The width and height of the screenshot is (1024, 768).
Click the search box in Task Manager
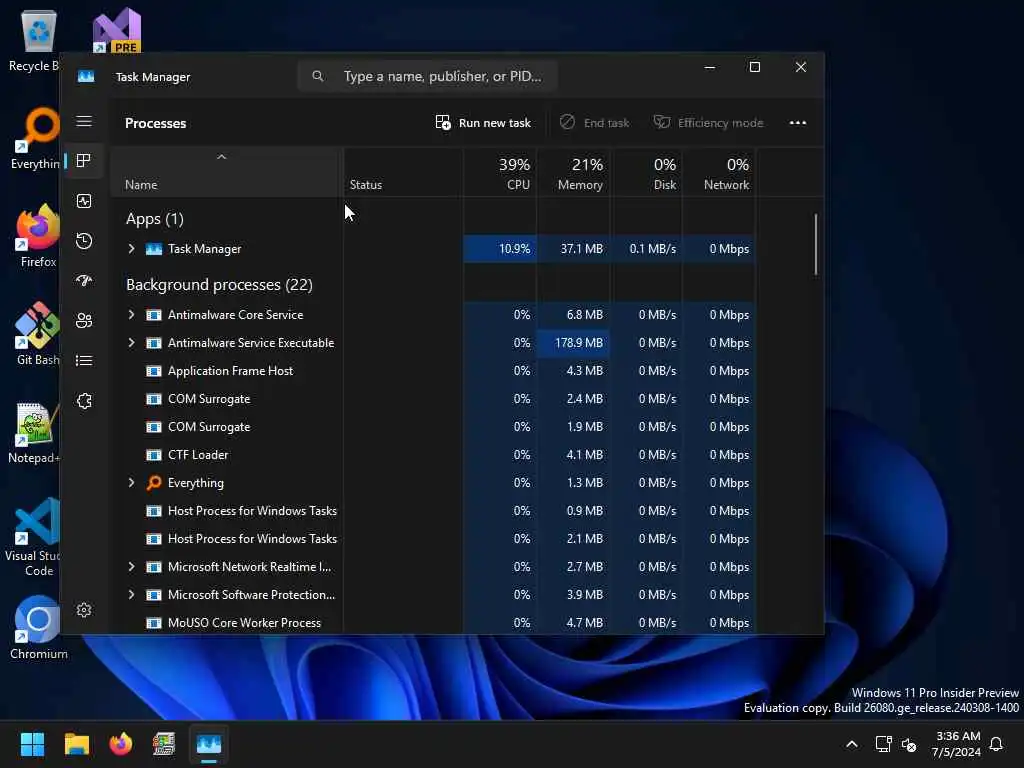click(x=428, y=76)
